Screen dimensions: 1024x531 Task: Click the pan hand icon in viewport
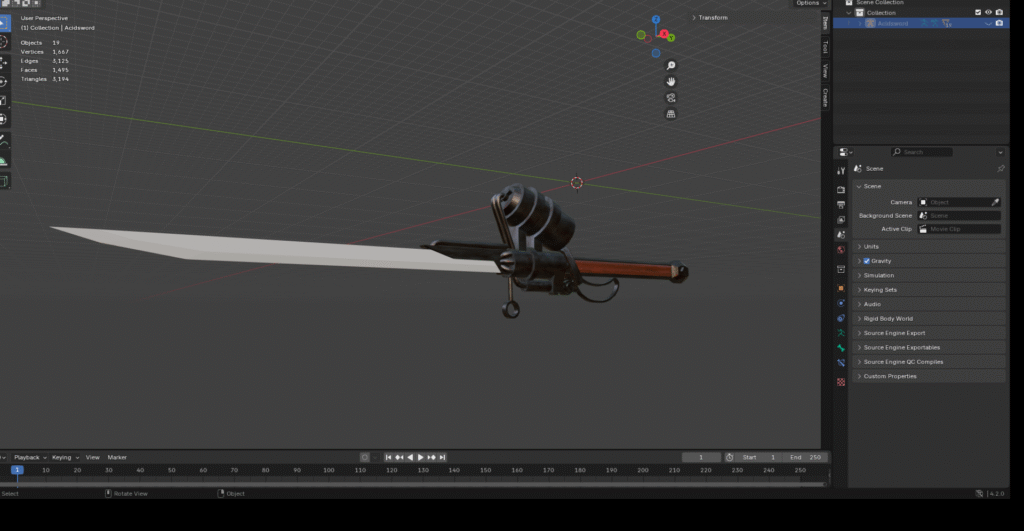[x=671, y=81]
